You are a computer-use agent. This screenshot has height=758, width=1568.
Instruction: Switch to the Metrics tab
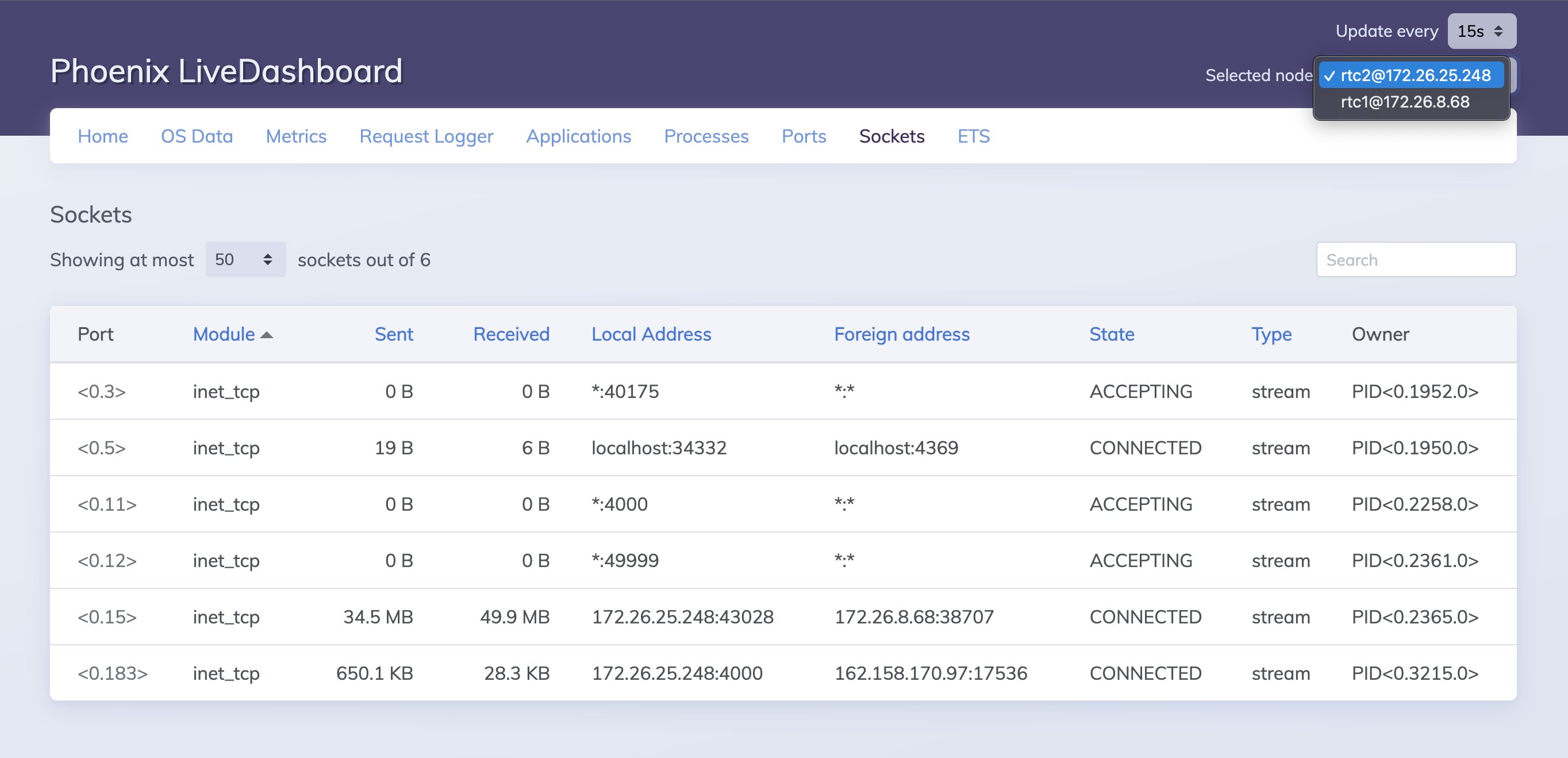(297, 136)
